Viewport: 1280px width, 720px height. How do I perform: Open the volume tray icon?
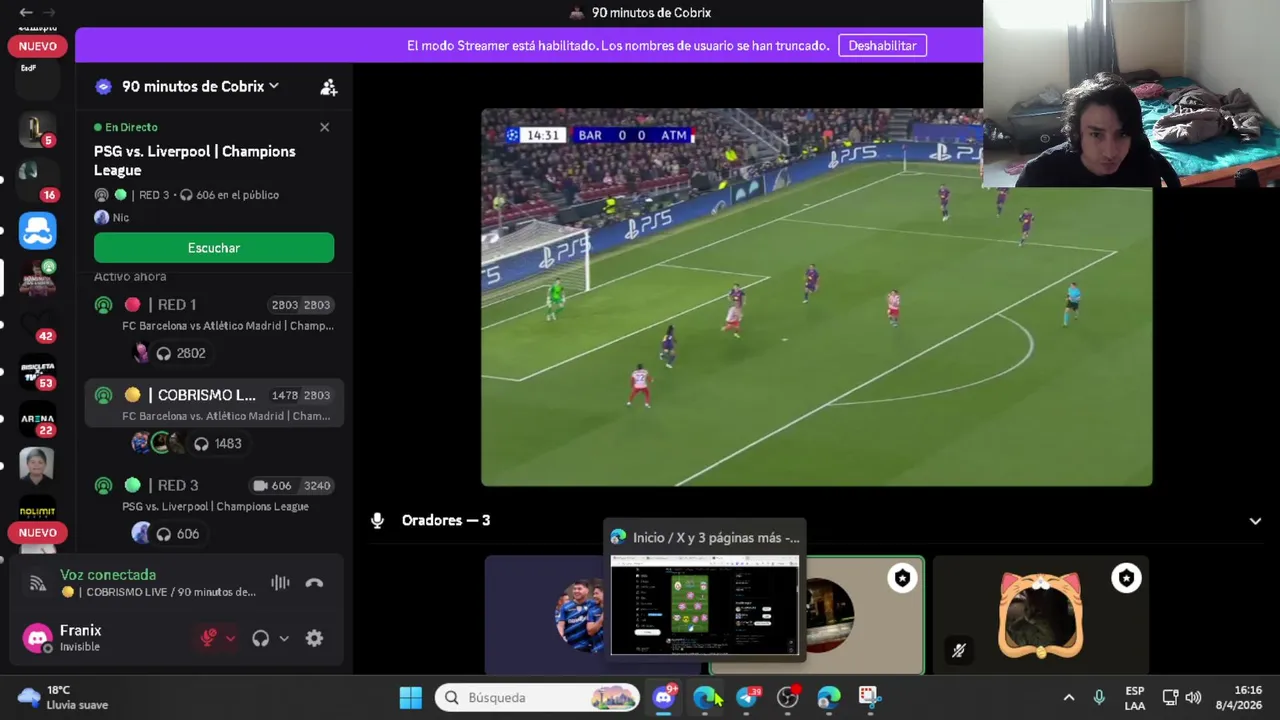point(1193,697)
